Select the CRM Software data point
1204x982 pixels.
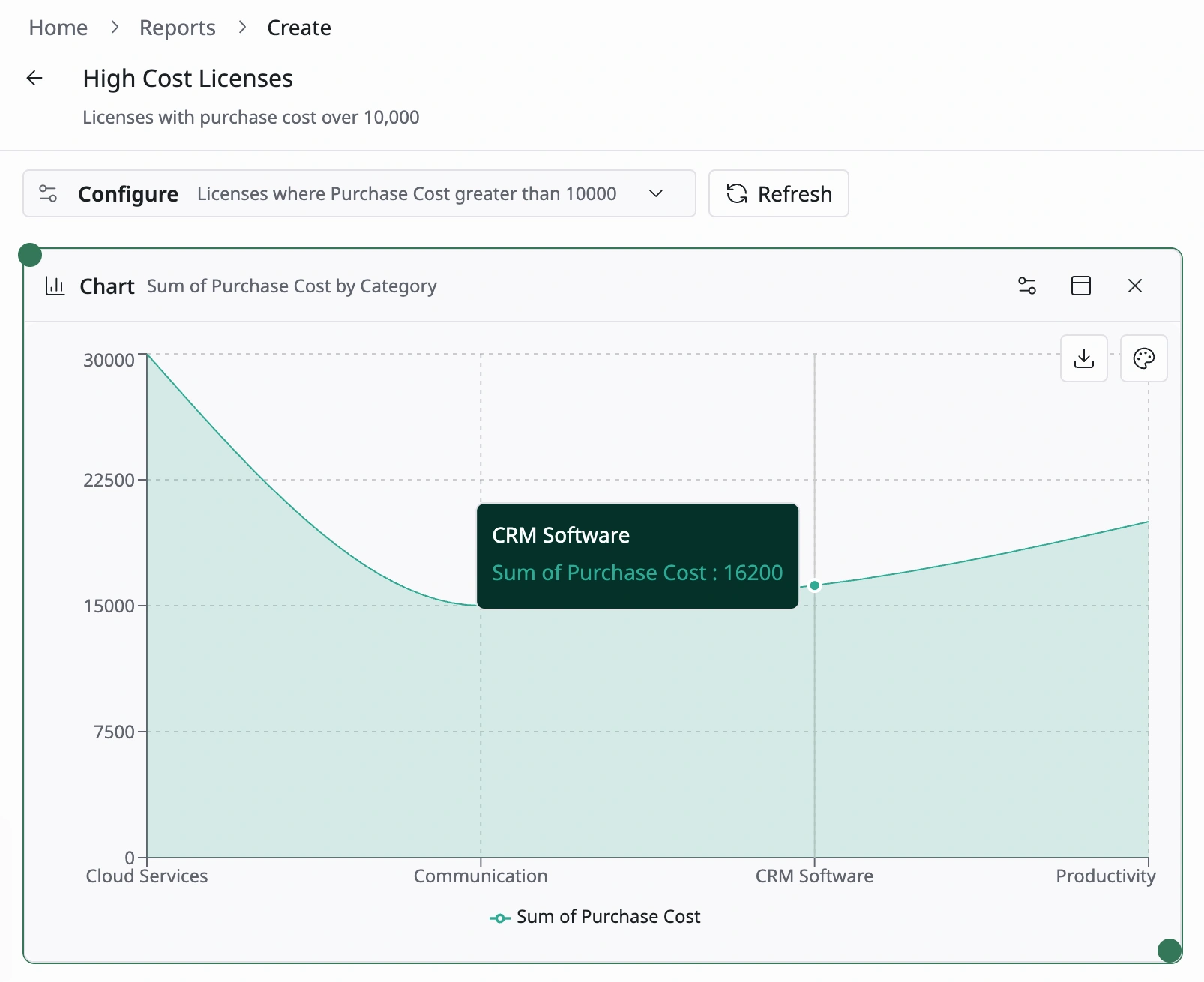pos(815,585)
